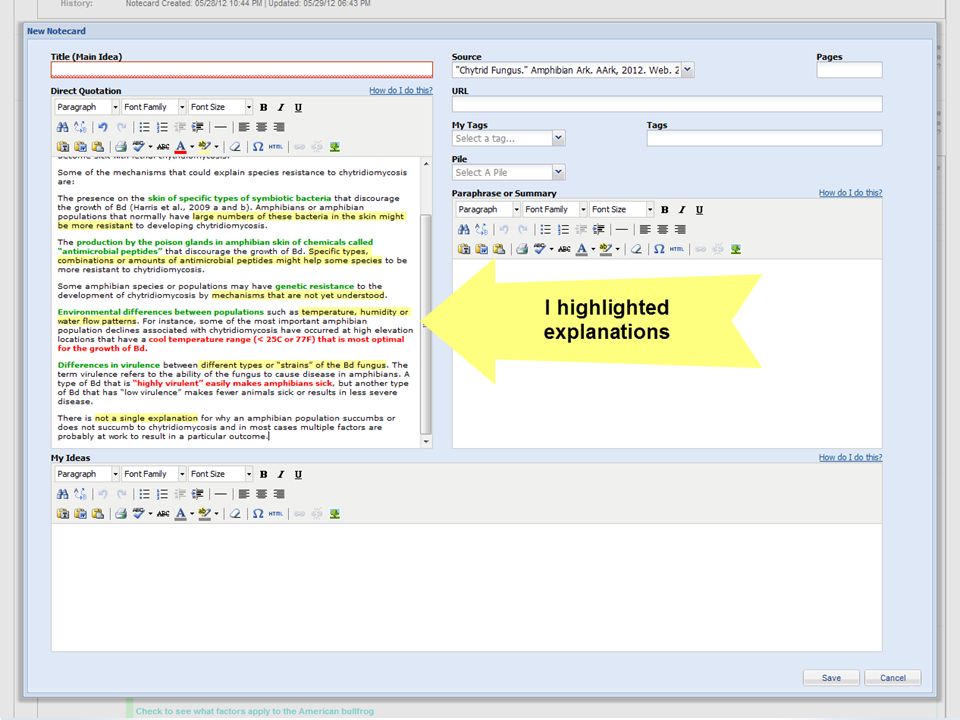Screen dimensions: 960x720
Task: Pick highlight color in Direct Quotation toolbar
Action: tap(204, 146)
